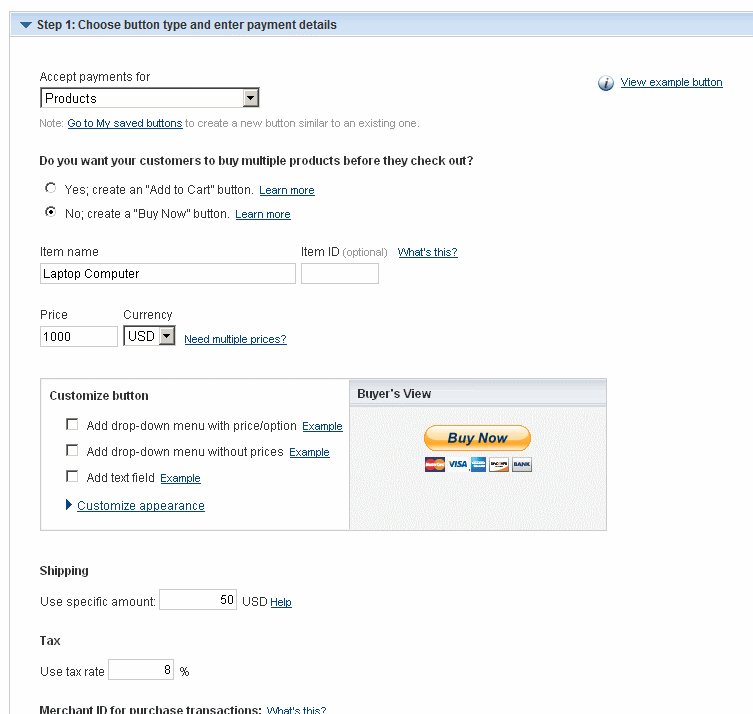Click the Visa card logo
Viewport: 753px width, 714px height.
[x=458, y=464]
